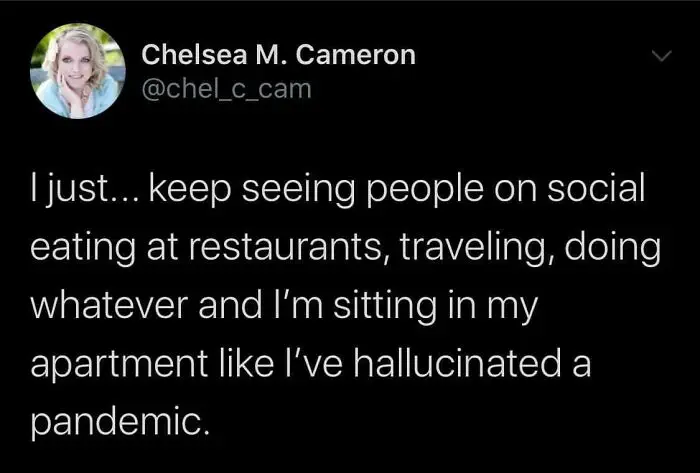
Task: Click the word "social" in the tweet
Action: pos(596,188)
